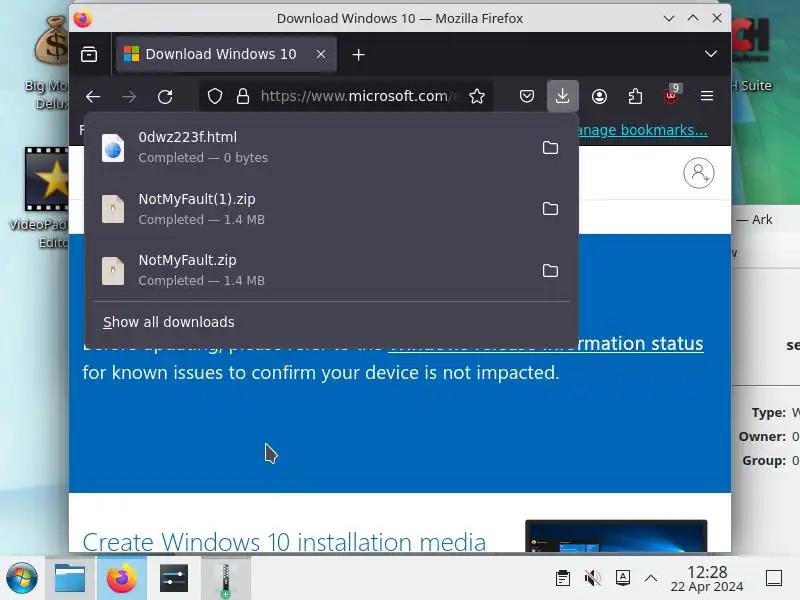The image size is (800, 600).
Task: Select the Download Windows 10 tab
Action: (x=226, y=54)
